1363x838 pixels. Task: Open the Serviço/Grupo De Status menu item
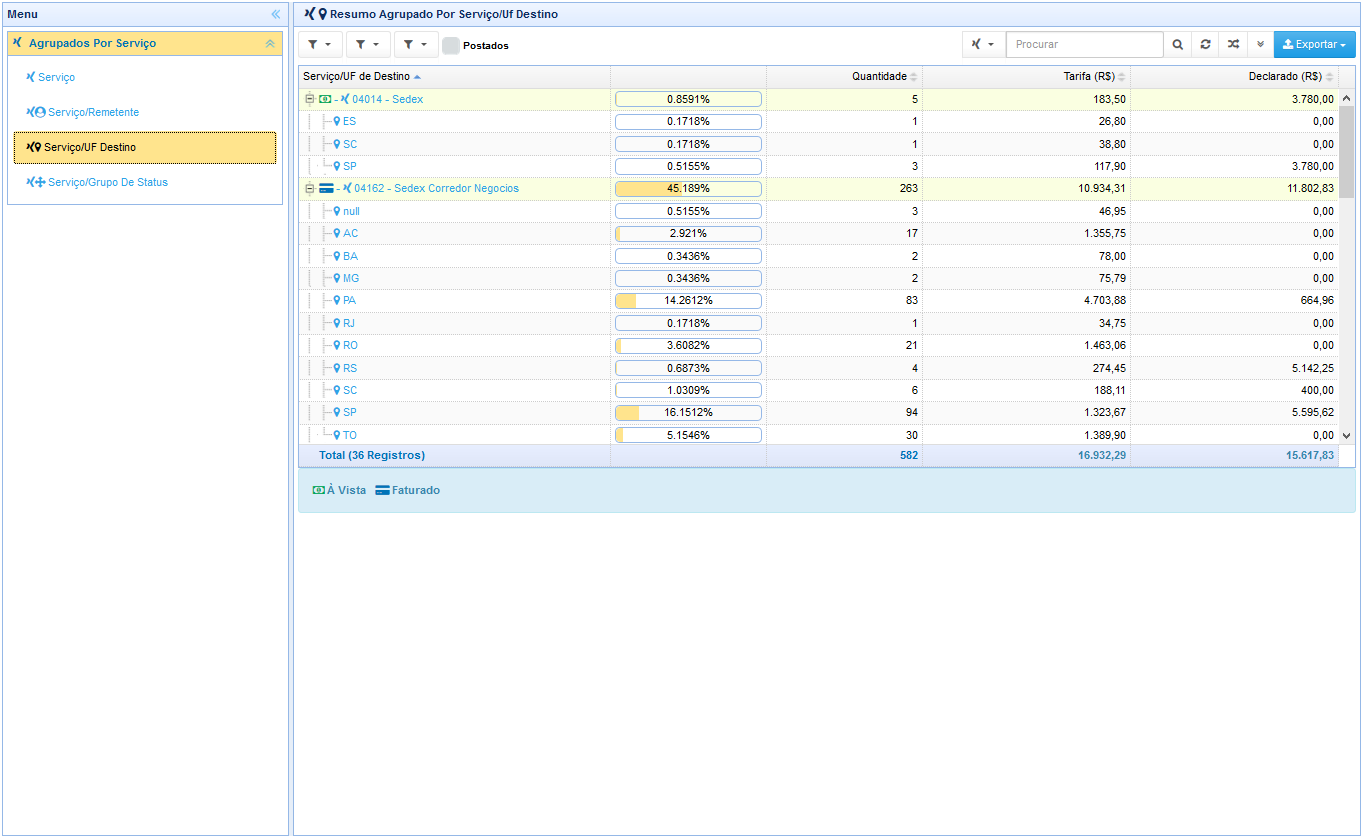click(x=97, y=182)
